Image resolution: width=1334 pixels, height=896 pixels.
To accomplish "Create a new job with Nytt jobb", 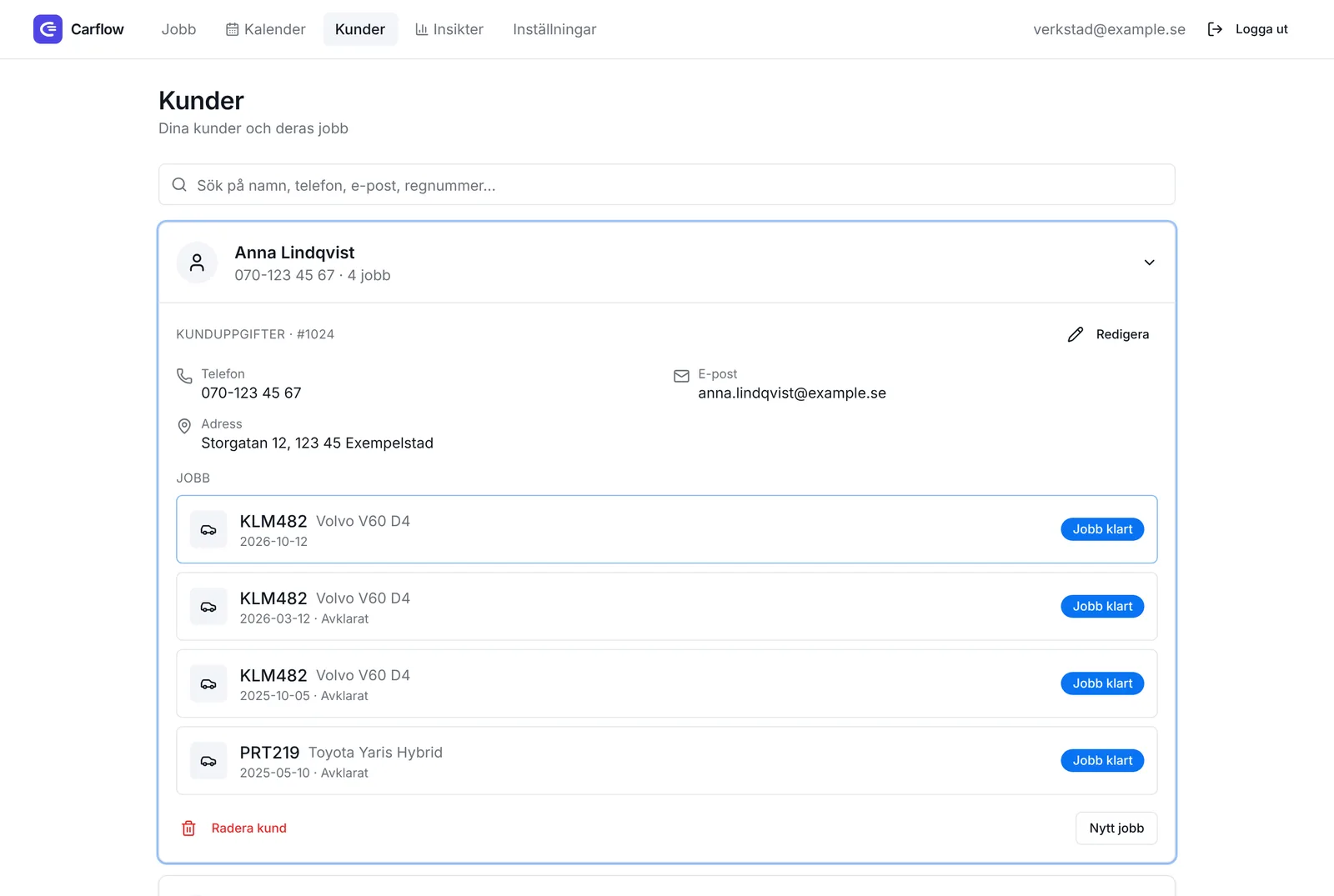I will [x=1116, y=828].
